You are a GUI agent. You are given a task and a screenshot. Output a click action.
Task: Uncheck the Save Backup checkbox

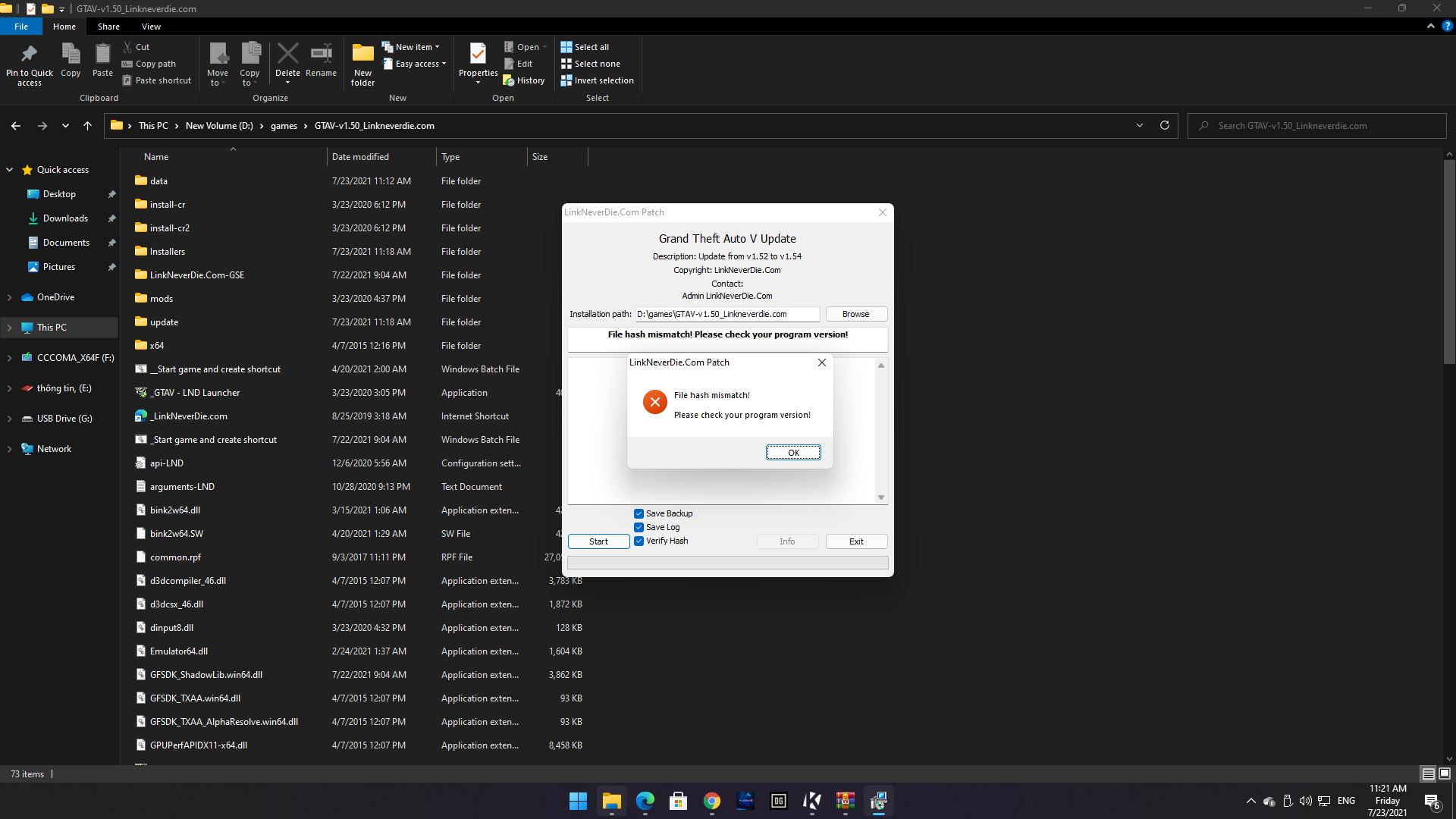(639, 513)
